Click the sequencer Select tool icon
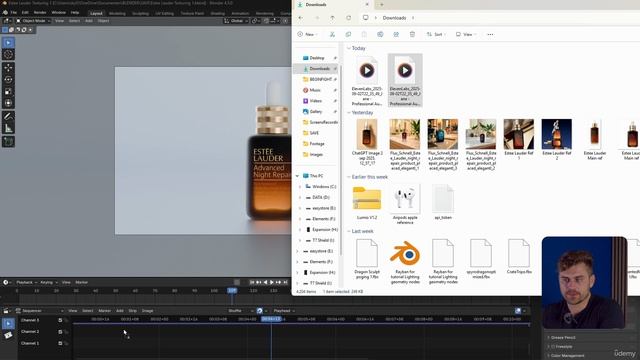 8,324
